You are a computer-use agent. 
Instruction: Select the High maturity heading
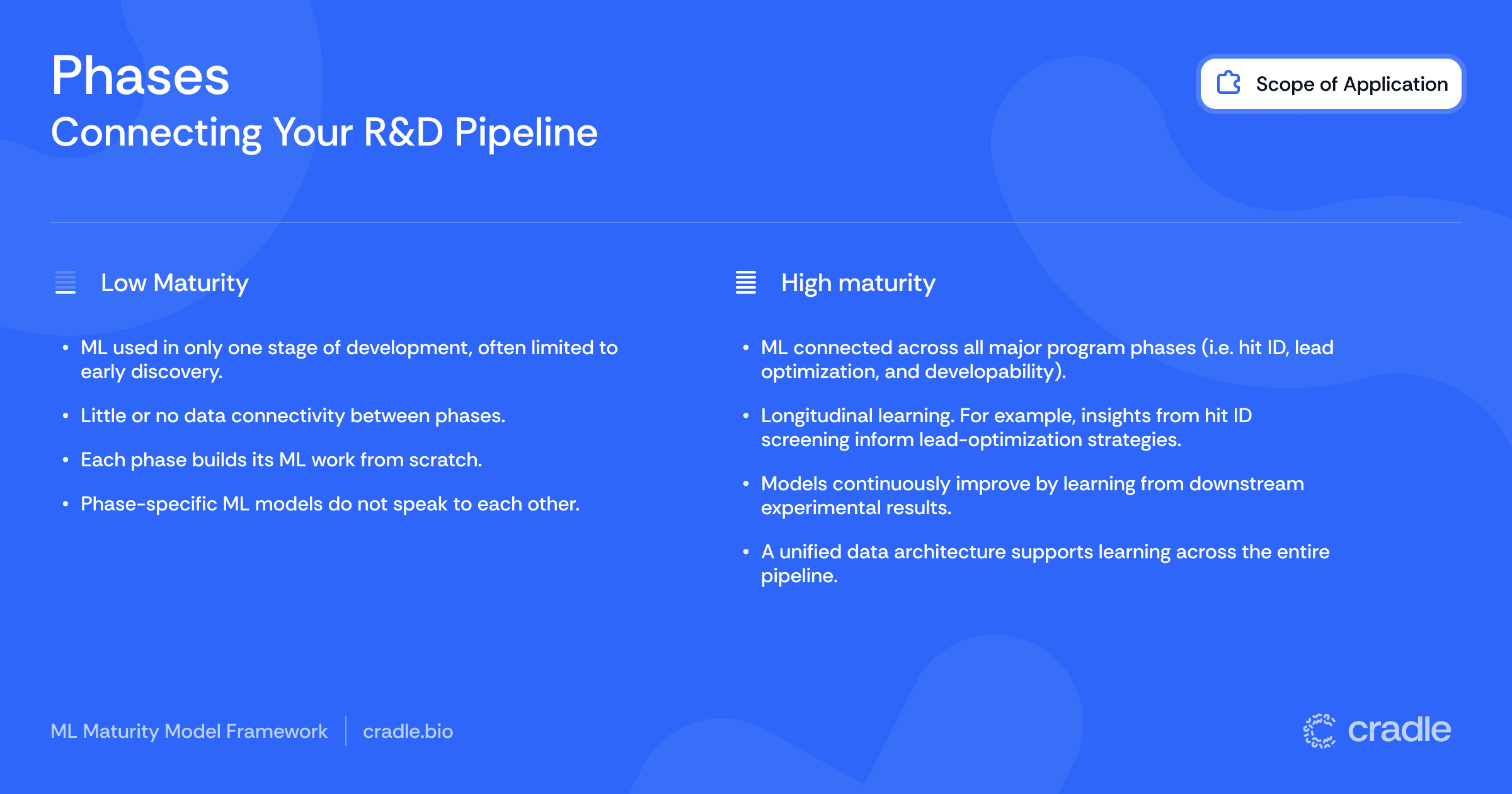point(858,283)
